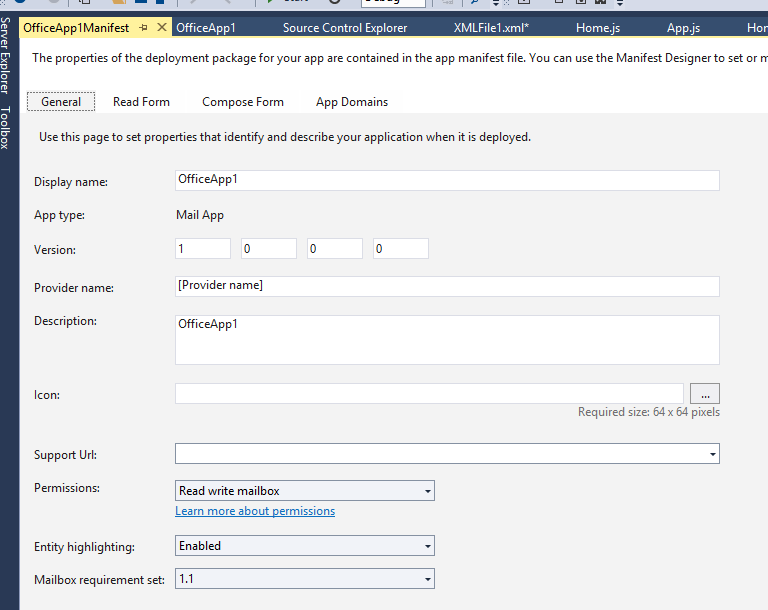Open the App Domains tab
Screen dimensions: 768x610
[x=352, y=102]
